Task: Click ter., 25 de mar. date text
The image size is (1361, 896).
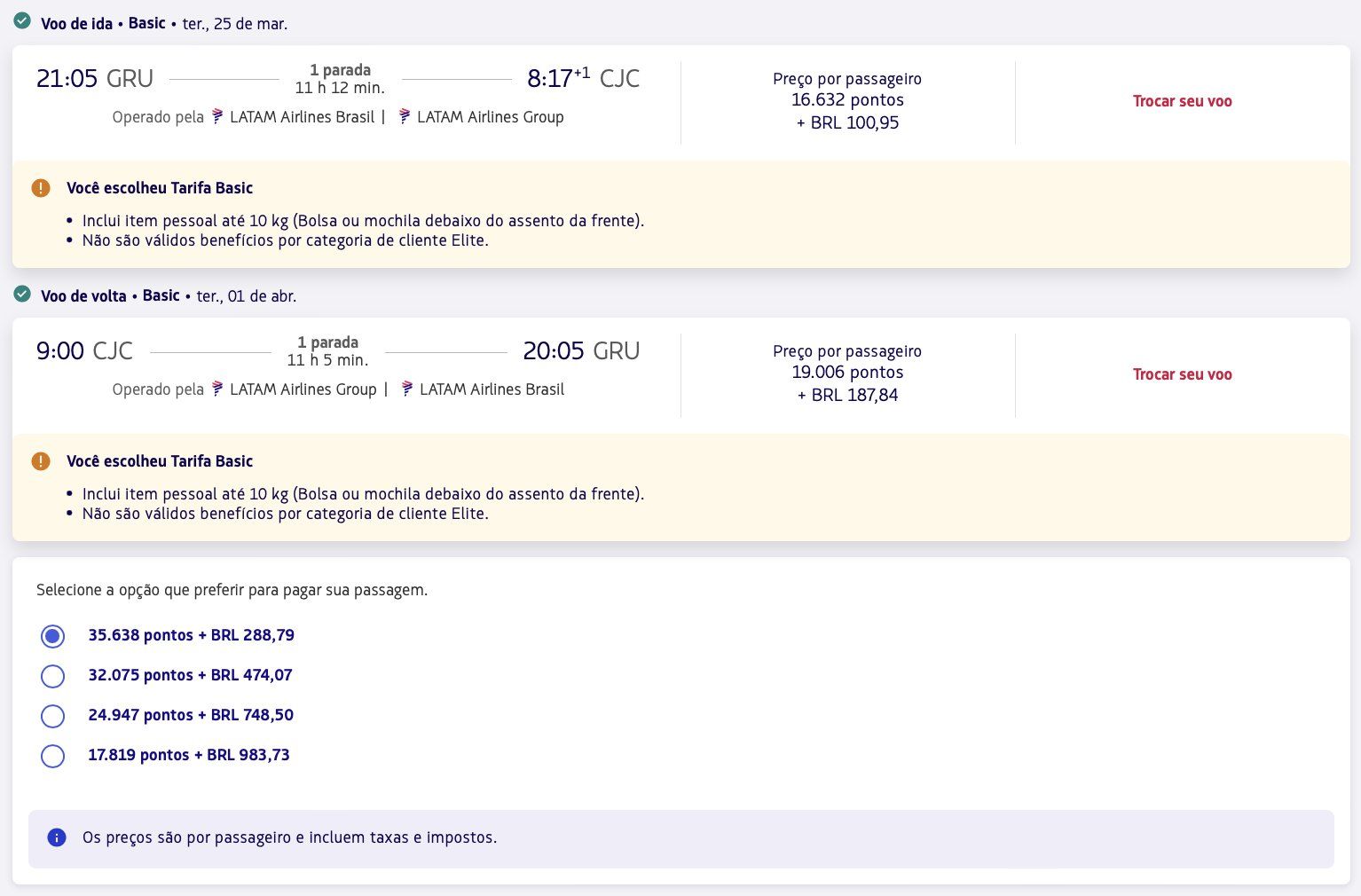Action: [235, 24]
